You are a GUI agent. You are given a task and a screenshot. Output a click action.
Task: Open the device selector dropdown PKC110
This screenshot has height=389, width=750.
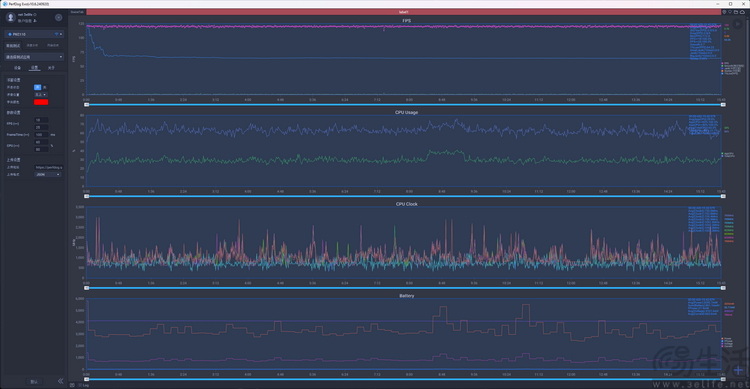pos(34,34)
